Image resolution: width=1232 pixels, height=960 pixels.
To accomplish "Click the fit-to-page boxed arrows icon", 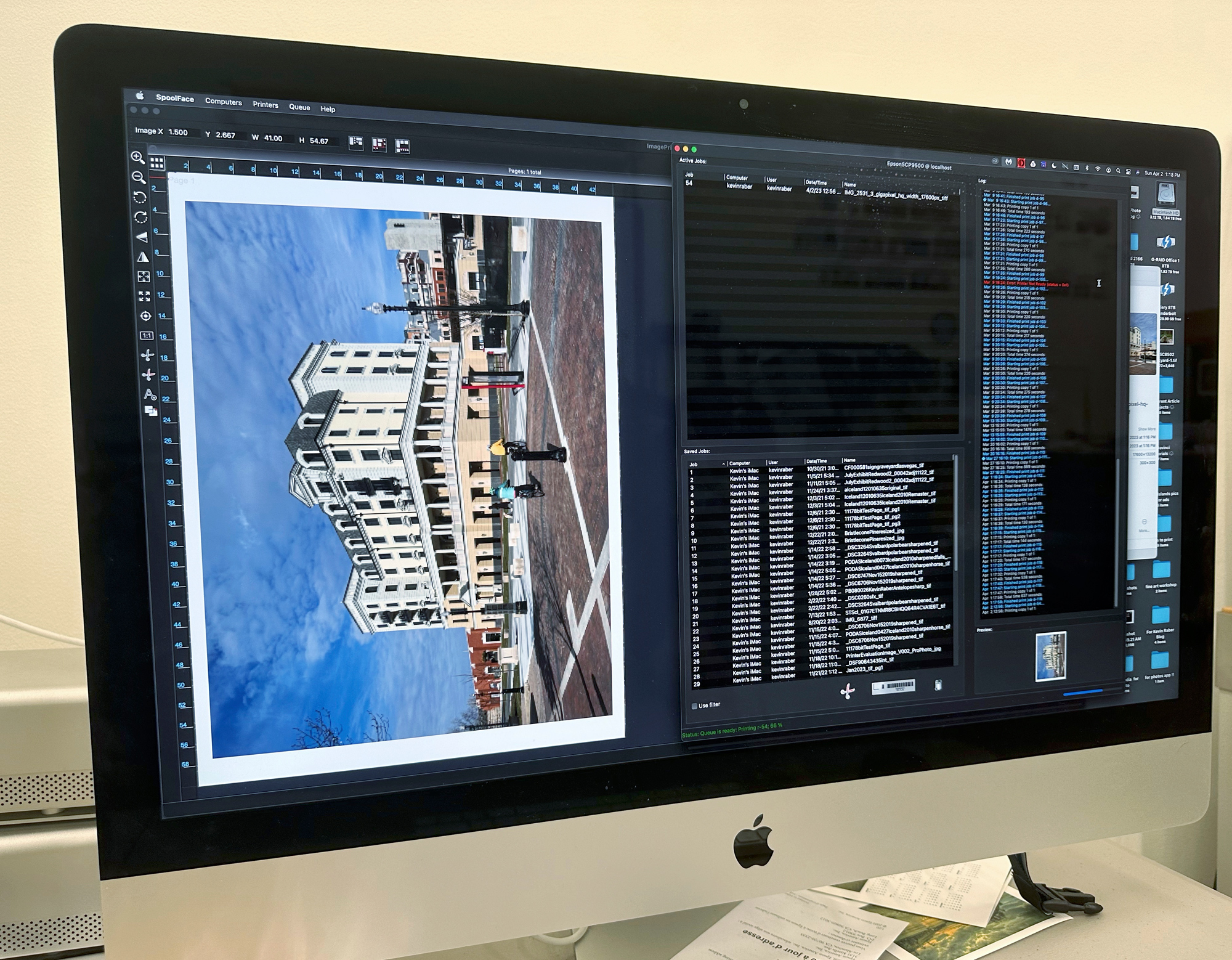I will coord(144,277).
